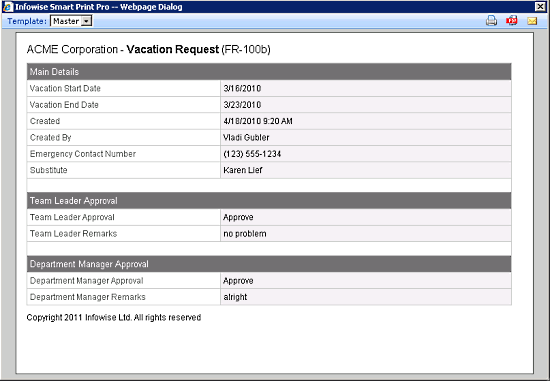Click the phone number (123) 555-1234
Image resolution: width=550 pixels, height=381 pixels.
[x=252, y=154]
